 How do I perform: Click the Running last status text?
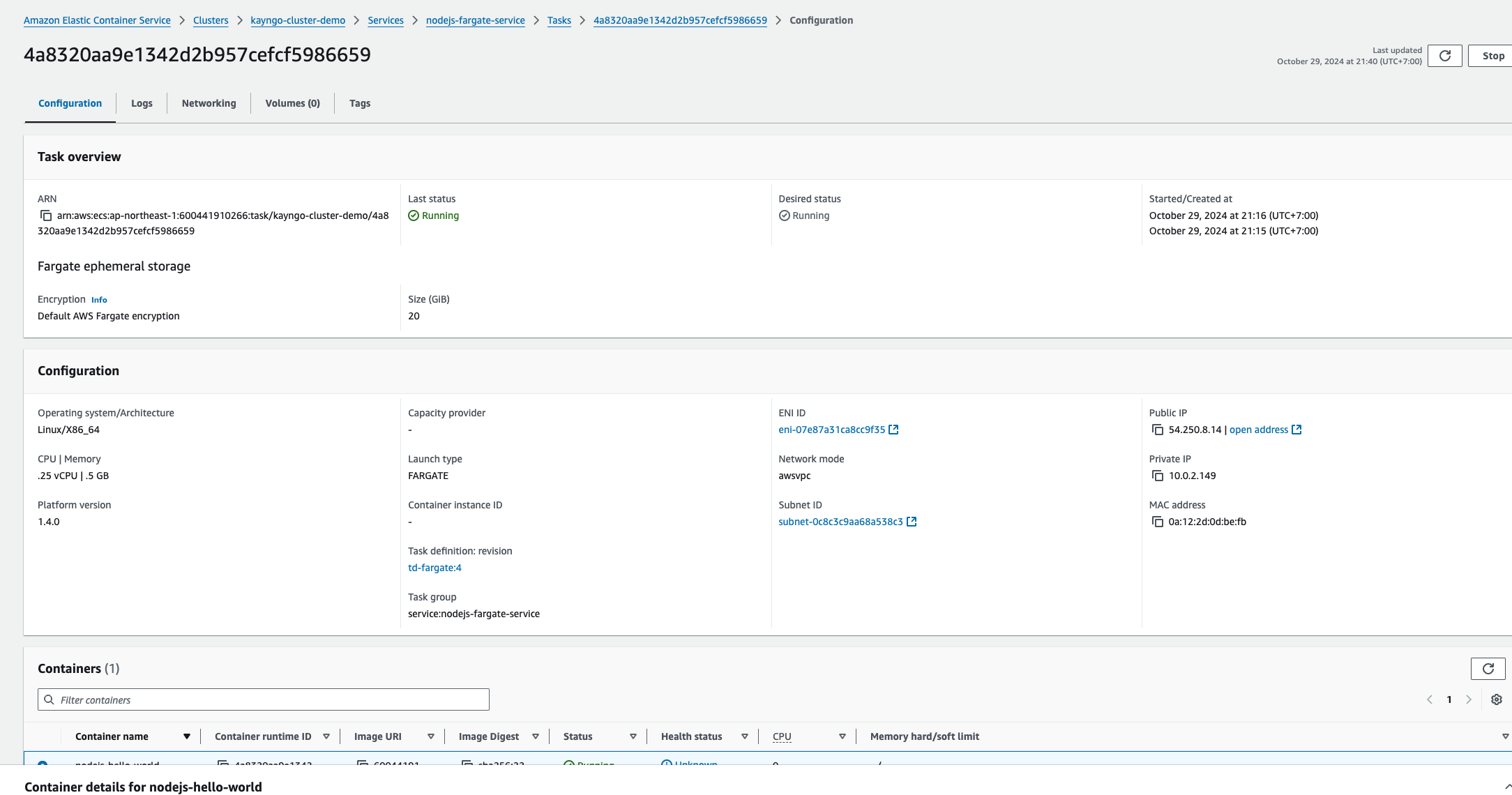click(x=440, y=215)
